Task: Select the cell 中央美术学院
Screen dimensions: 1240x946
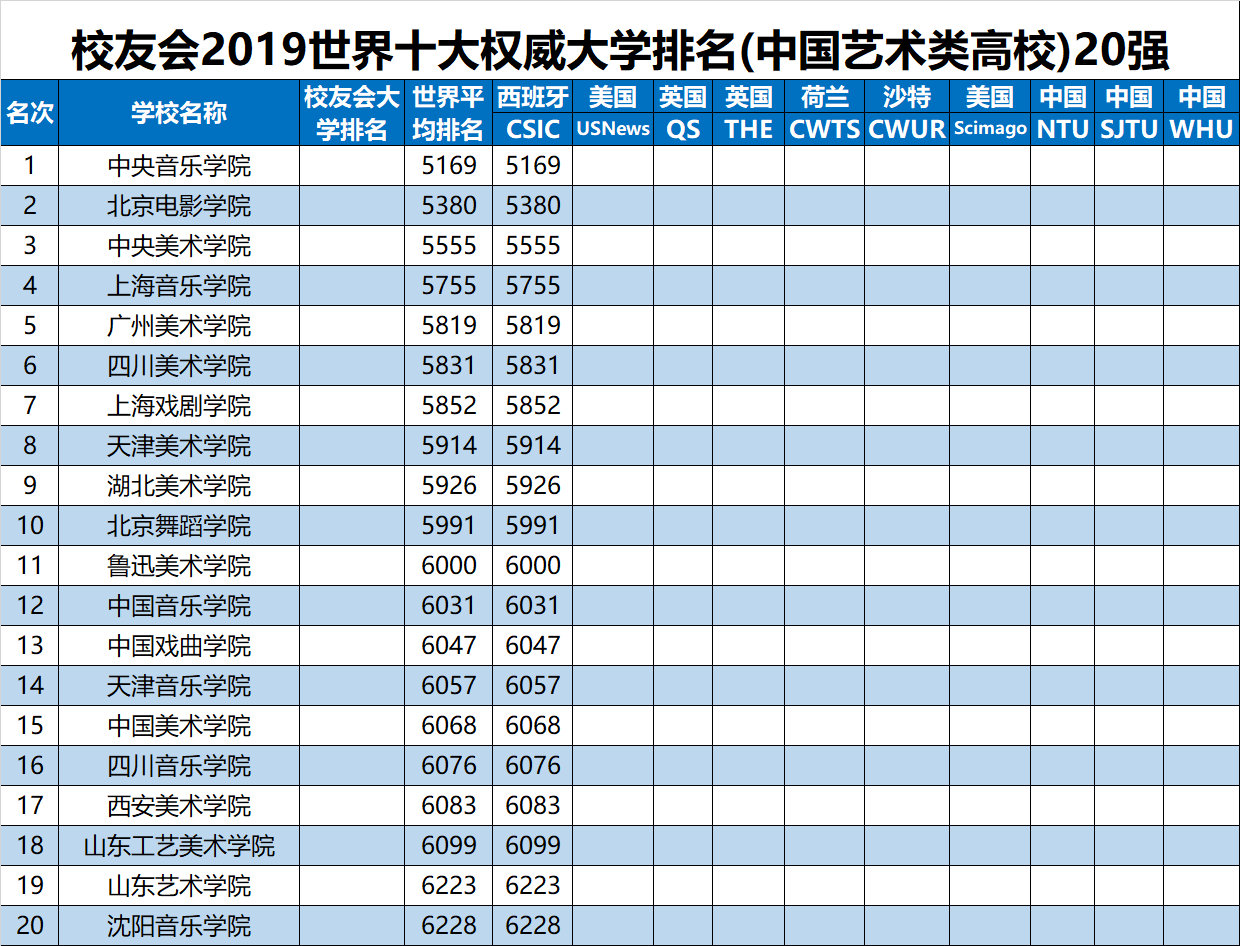Action: click(x=179, y=246)
